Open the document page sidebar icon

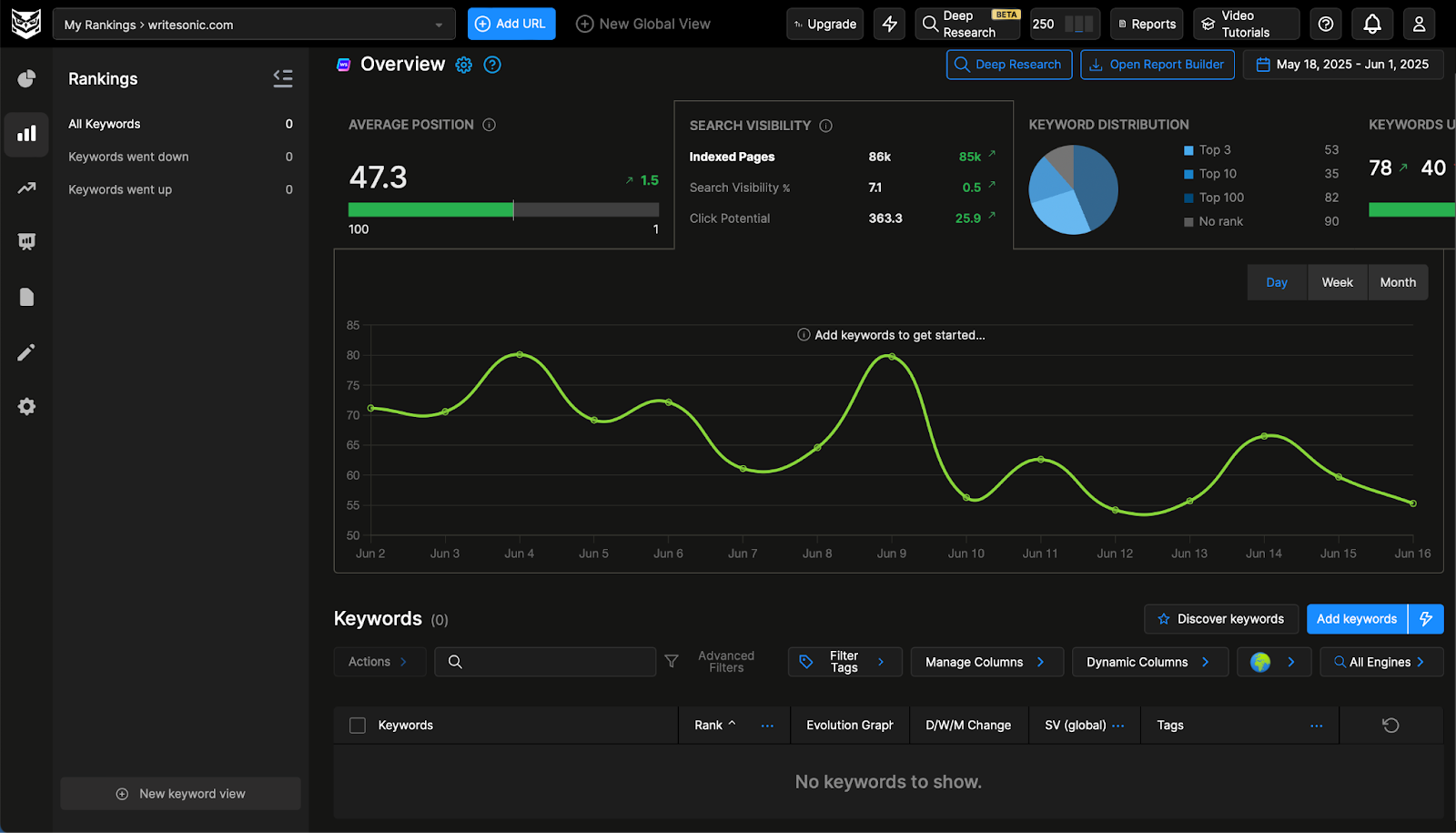pos(26,298)
